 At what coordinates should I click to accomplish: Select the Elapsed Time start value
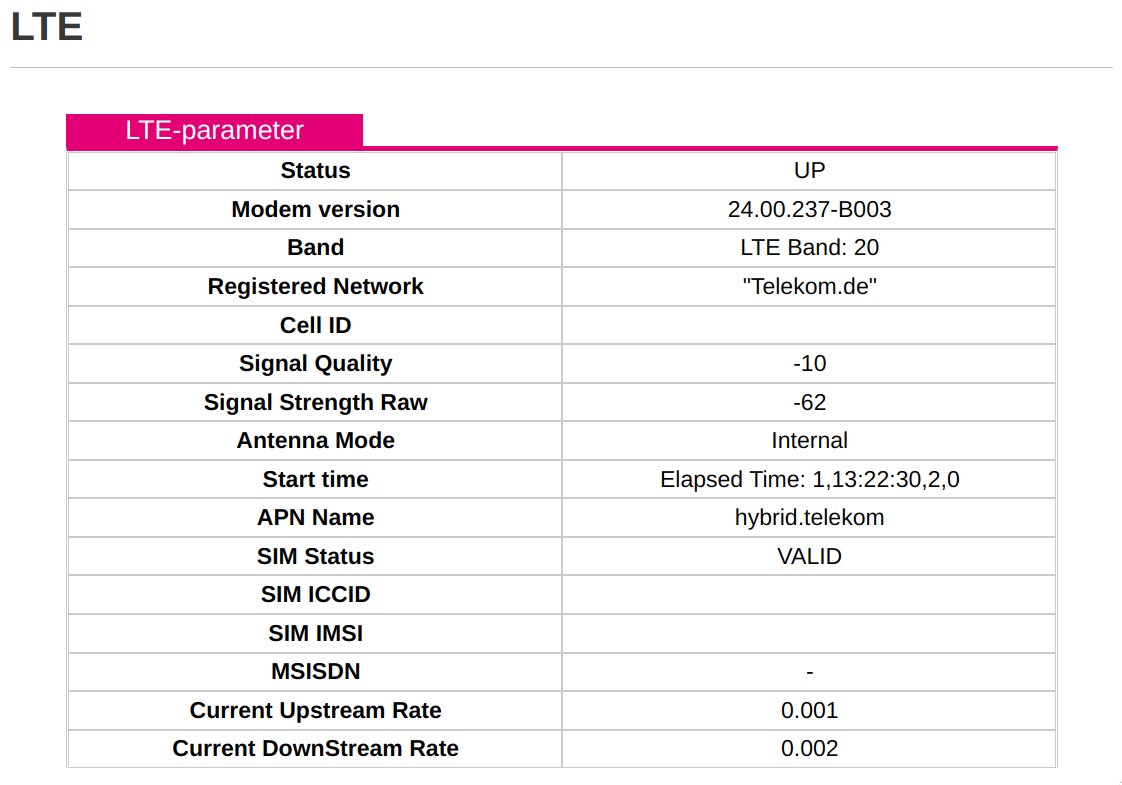pos(809,479)
